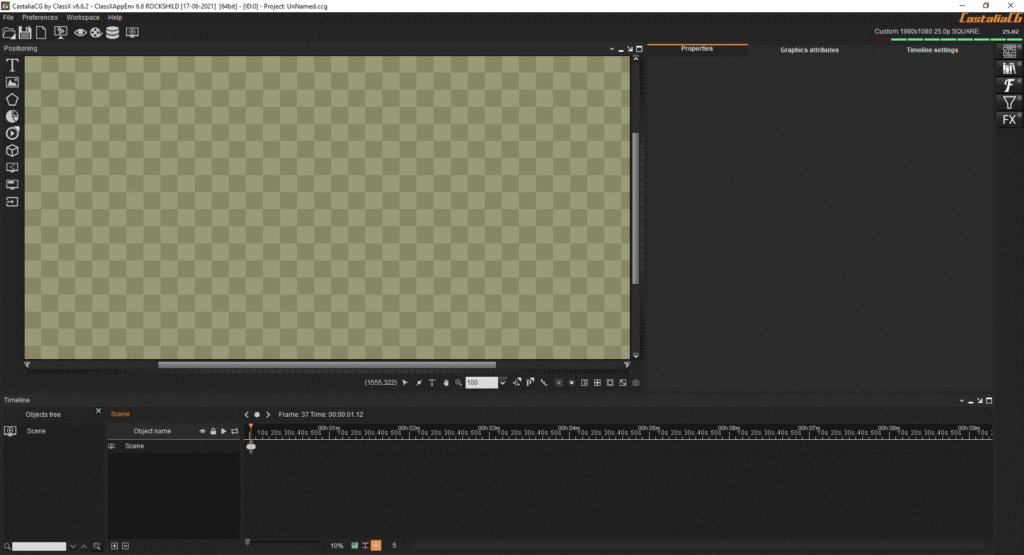Toggle the loop icon in the timeline header

[234, 431]
